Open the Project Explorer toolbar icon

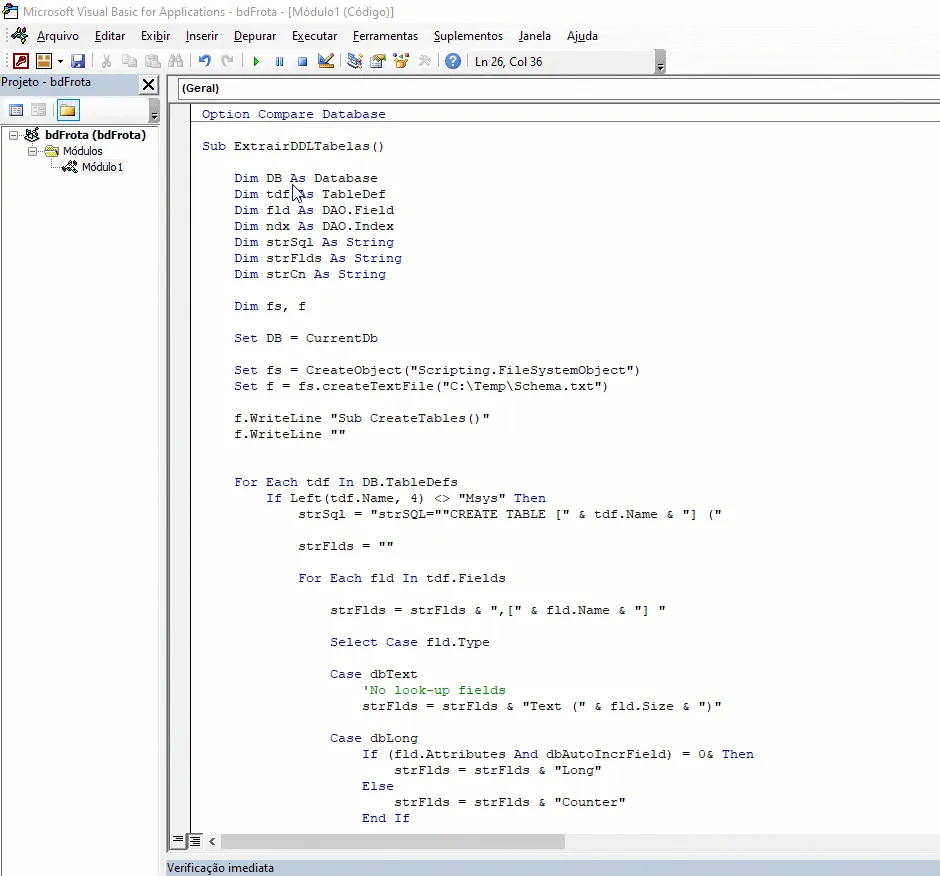click(x=354, y=61)
